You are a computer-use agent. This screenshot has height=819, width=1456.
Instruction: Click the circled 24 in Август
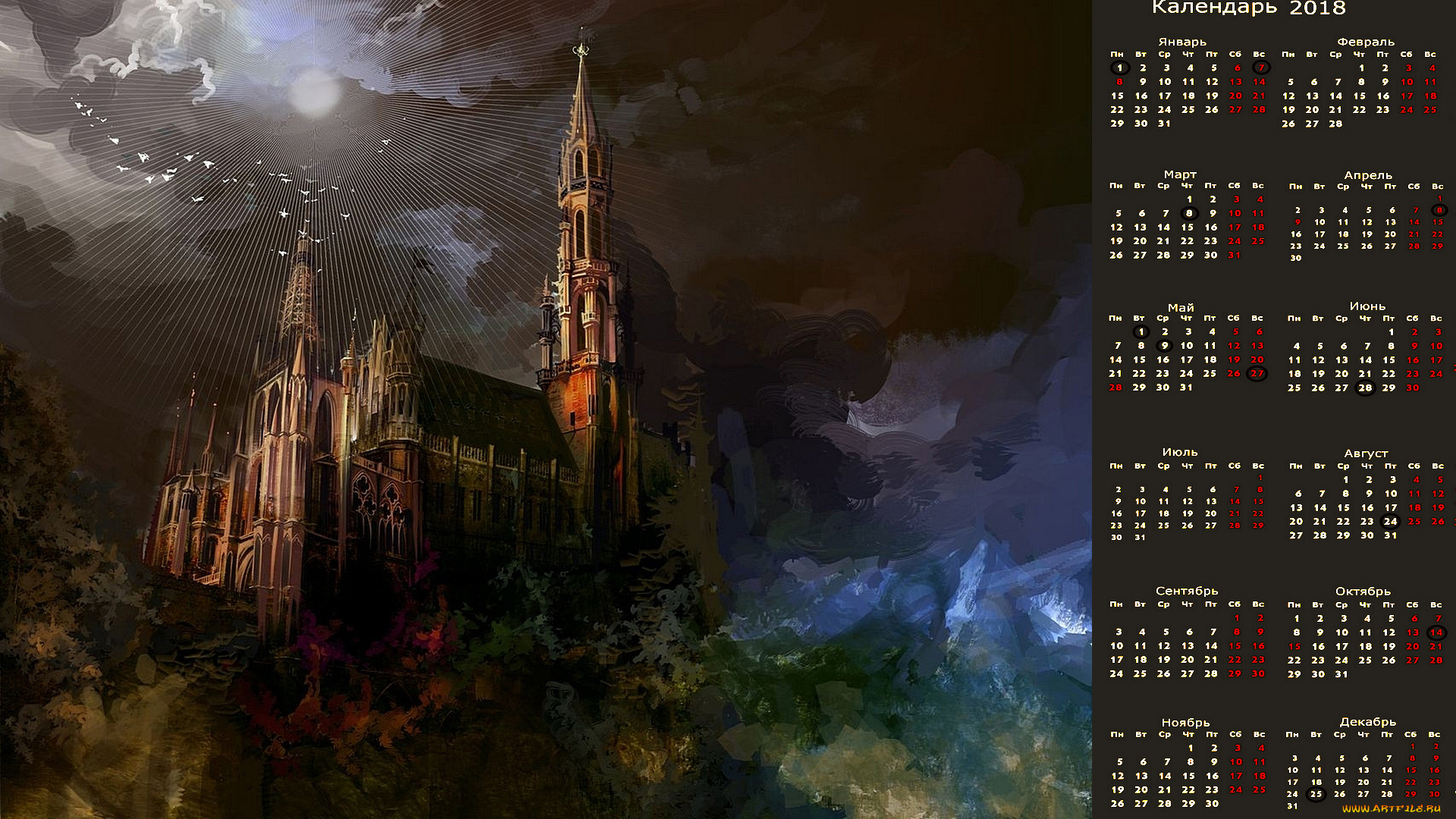coord(1390,521)
